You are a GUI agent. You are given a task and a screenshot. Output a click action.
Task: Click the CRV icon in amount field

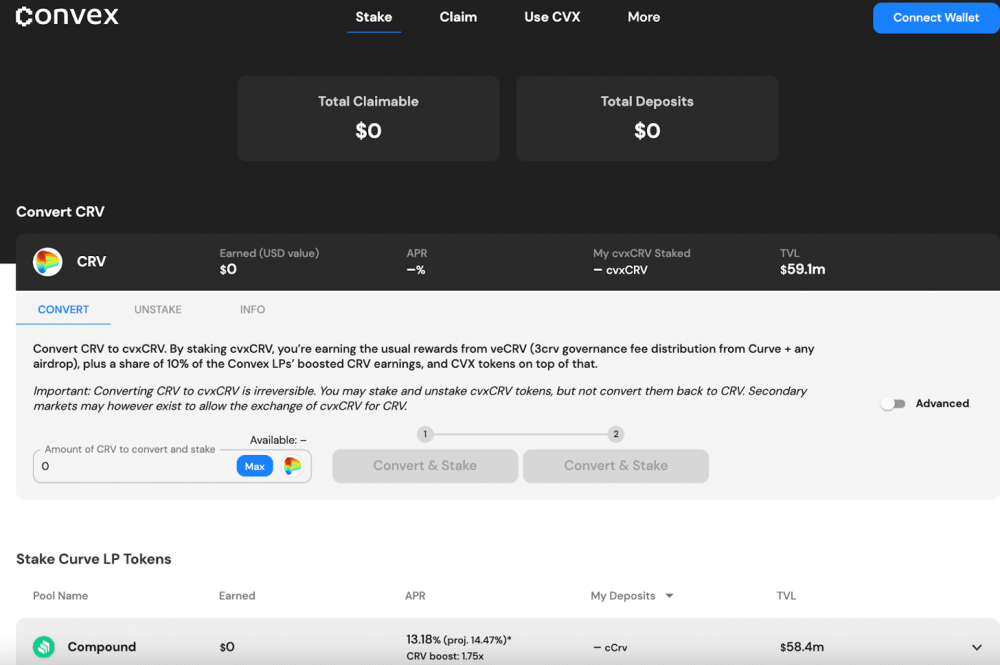pyautogui.click(x=292, y=466)
